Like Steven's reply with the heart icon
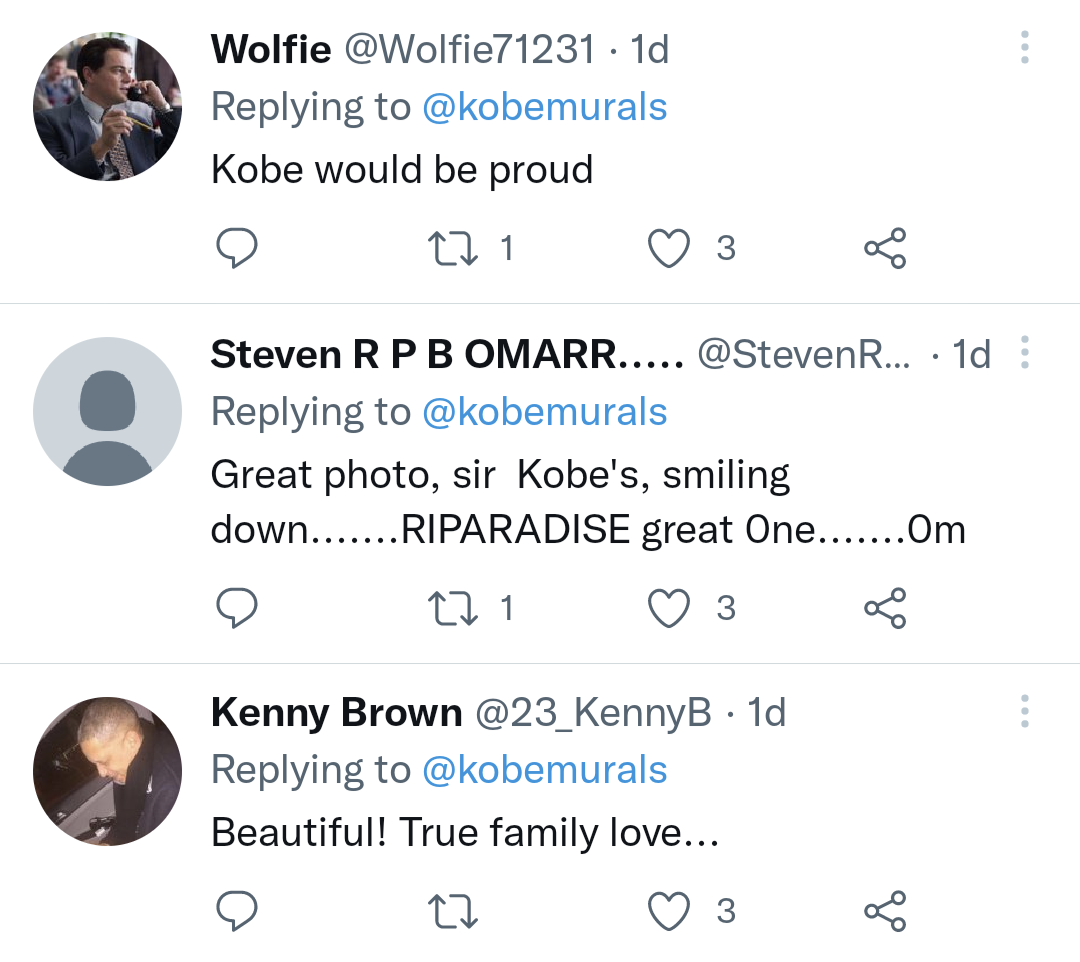Image resolution: width=1080 pixels, height=962 pixels. (669, 607)
